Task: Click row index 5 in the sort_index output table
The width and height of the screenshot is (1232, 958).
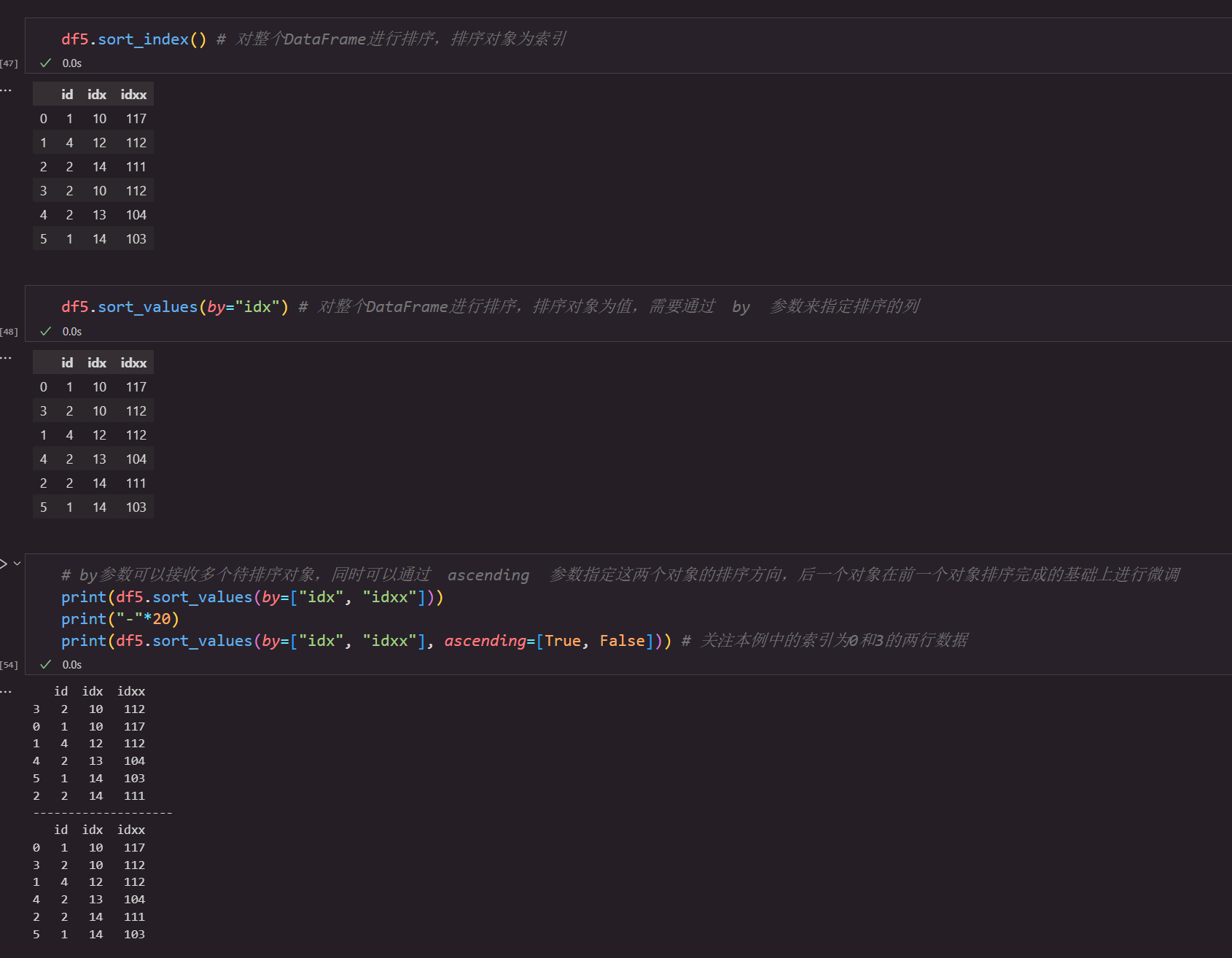Action: pos(44,239)
